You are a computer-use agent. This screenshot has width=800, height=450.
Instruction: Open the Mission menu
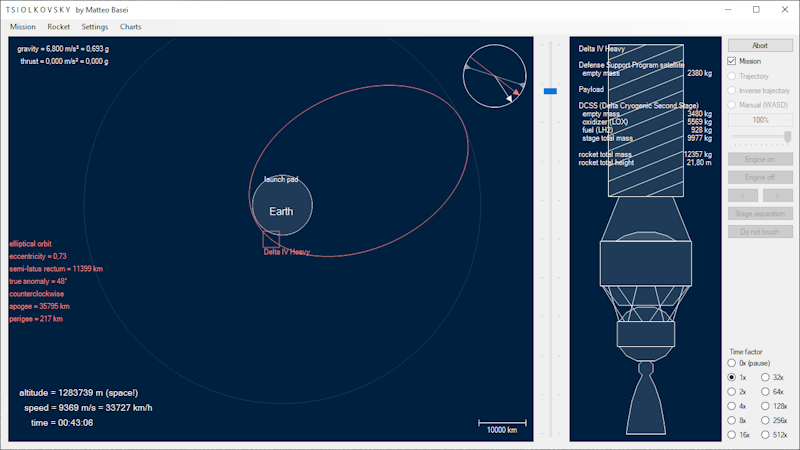coord(22,27)
